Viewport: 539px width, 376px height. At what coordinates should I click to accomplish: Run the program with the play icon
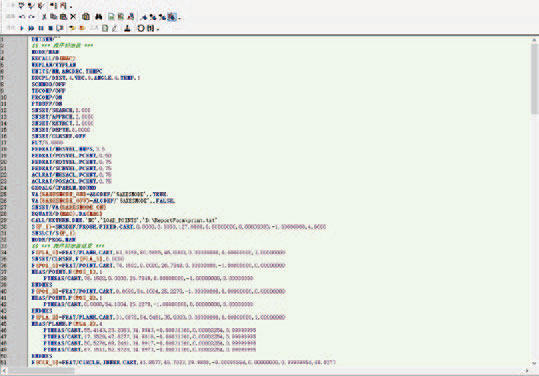click(x=22, y=28)
